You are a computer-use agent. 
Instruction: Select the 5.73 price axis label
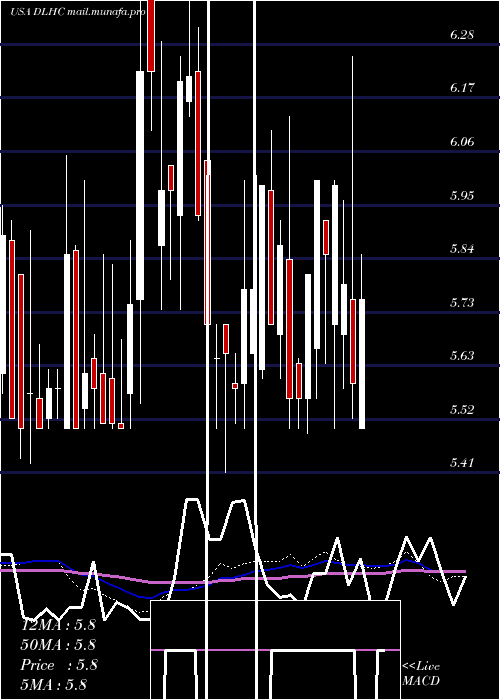tap(462, 303)
